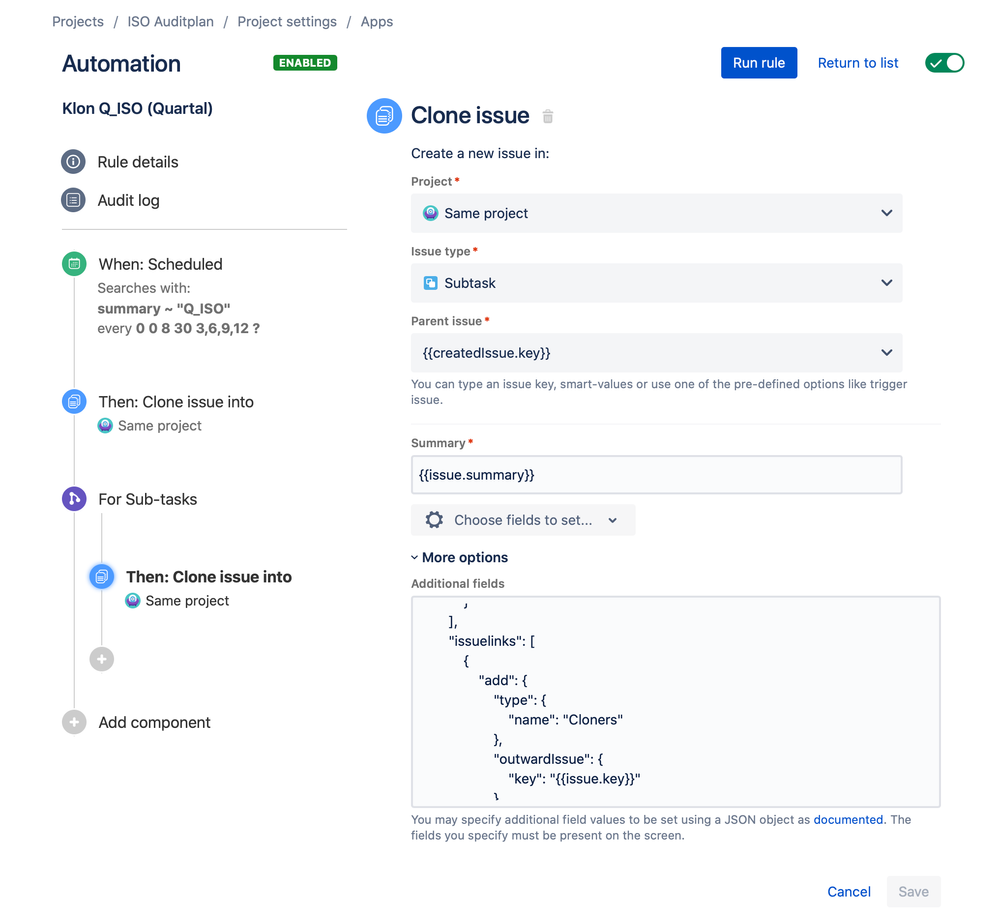The height and width of the screenshot is (917, 999).
Task: Click inside the Additional fields JSON editor
Action: tap(675, 702)
